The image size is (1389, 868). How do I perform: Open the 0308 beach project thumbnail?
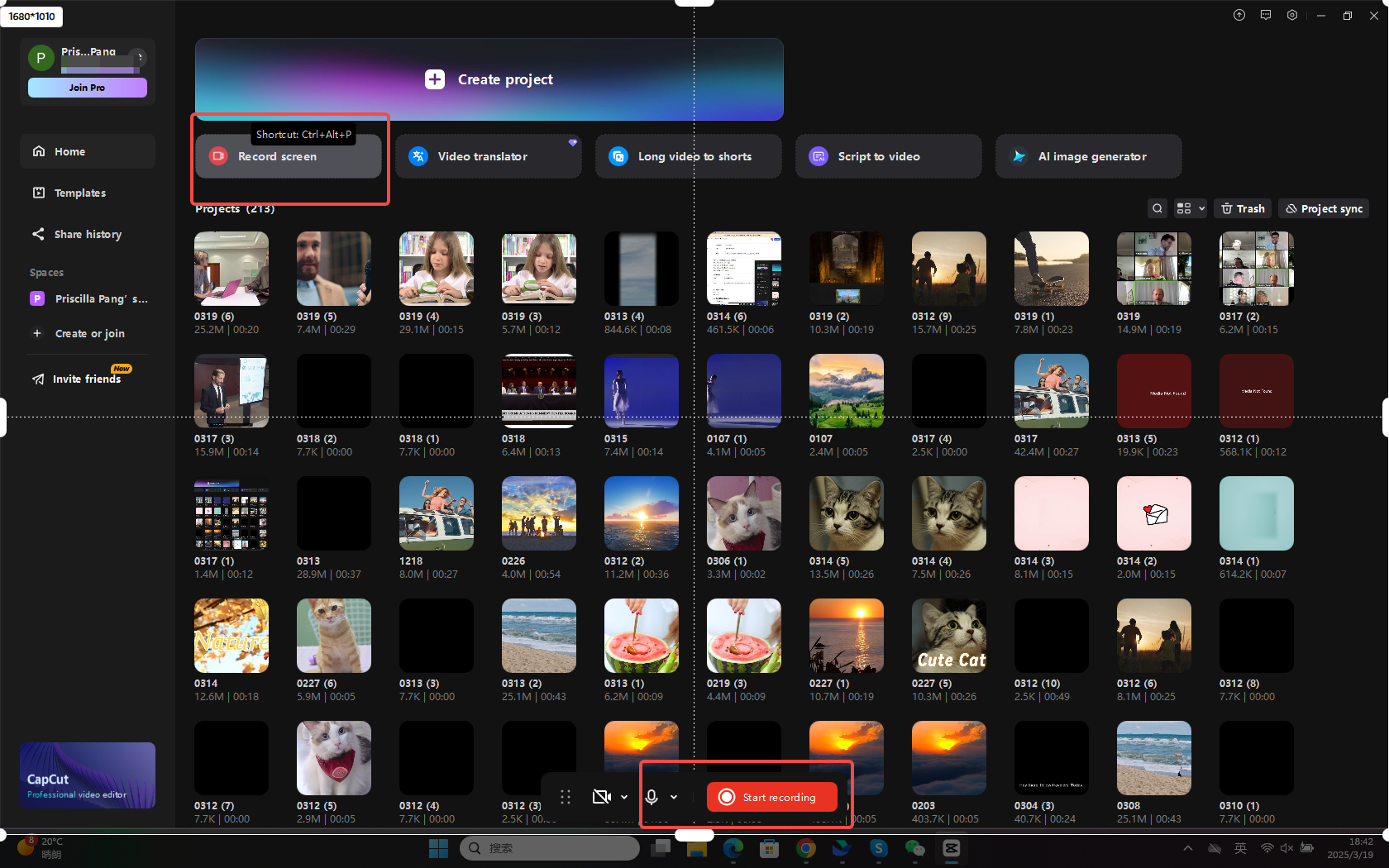[1154, 758]
